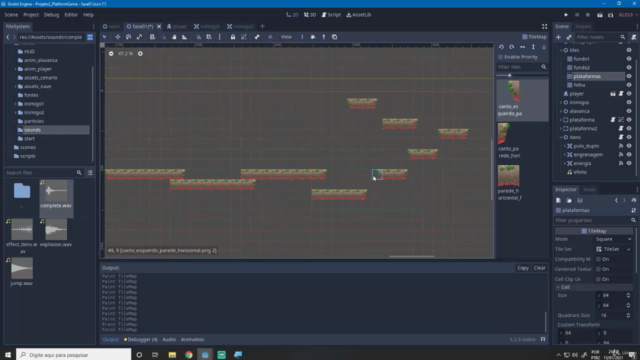This screenshot has width=640, height=360.
Task: Toggle Centered Textures On checkbox
Action: click(598, 269)
